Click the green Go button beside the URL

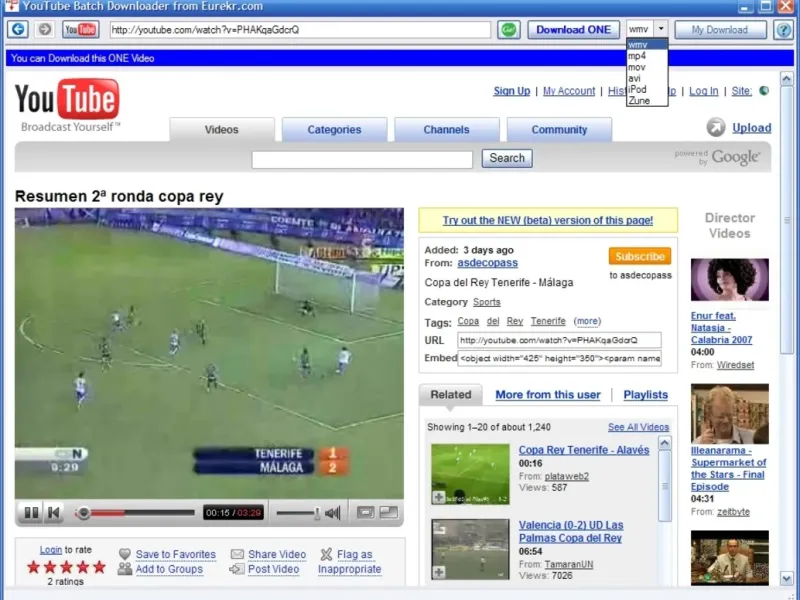[509, 30]
